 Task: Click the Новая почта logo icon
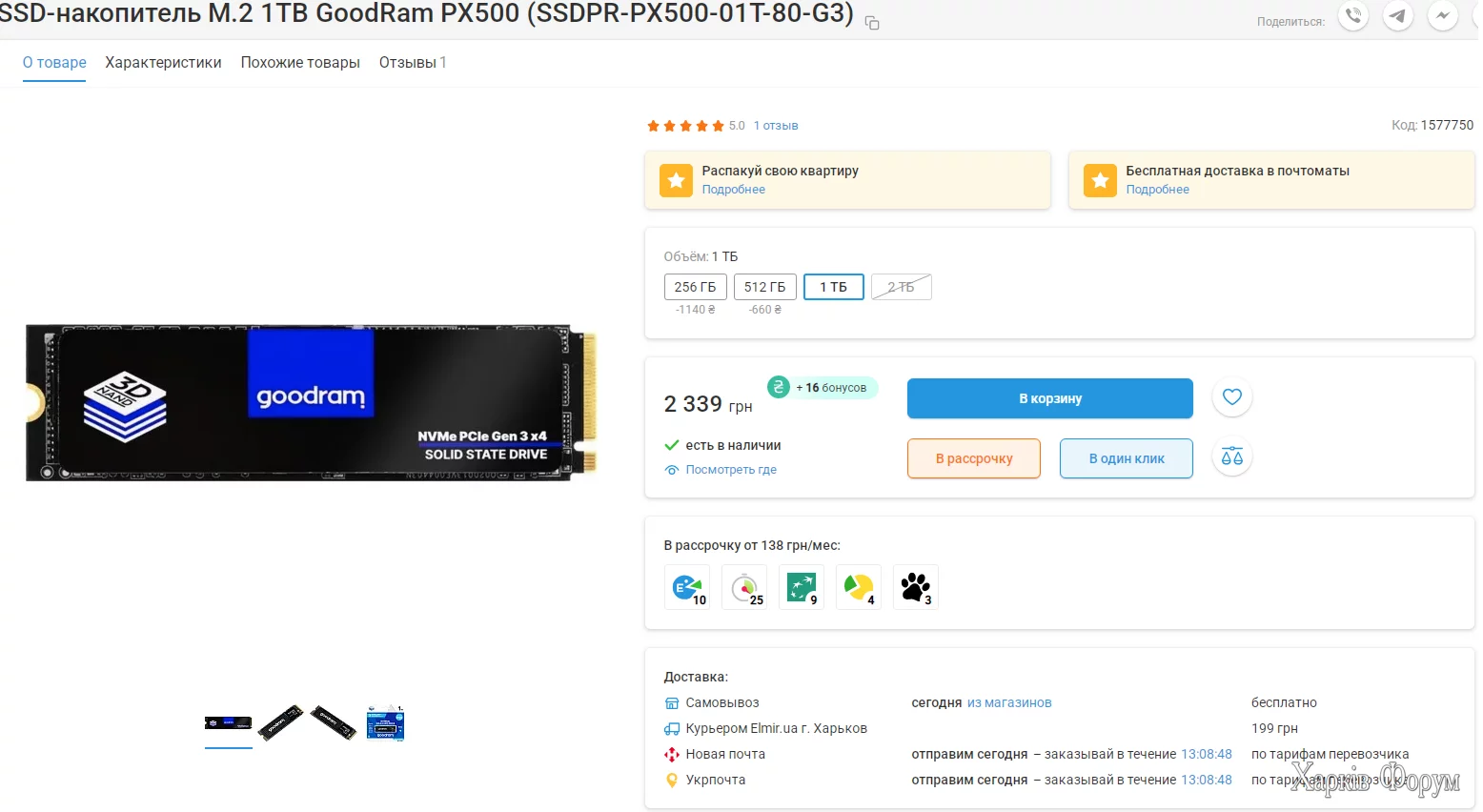[x=672, y=755]
